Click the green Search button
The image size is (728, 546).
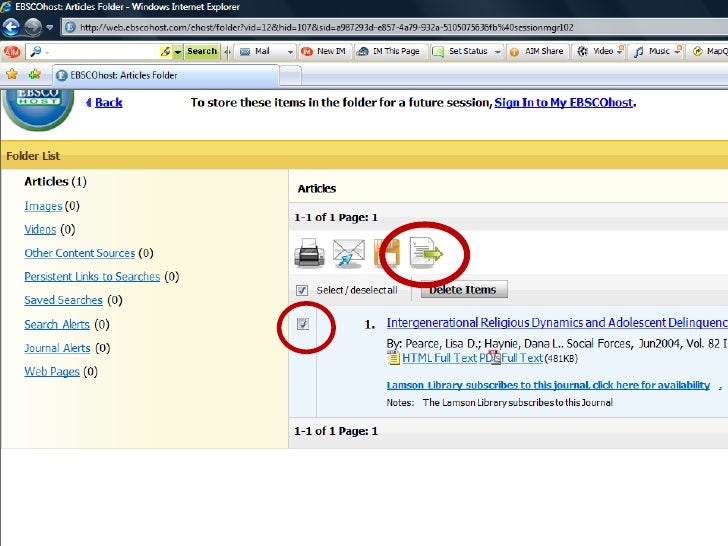[202, 51]
